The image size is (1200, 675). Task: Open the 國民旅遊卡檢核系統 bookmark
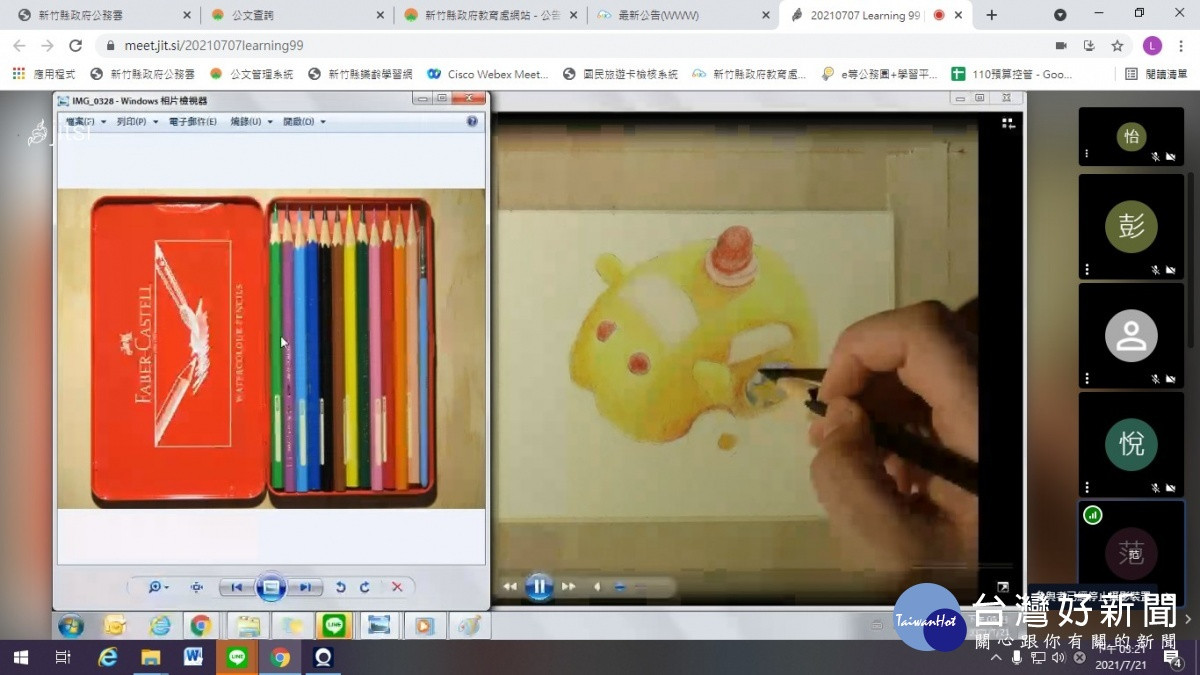[x=621, y=74]
